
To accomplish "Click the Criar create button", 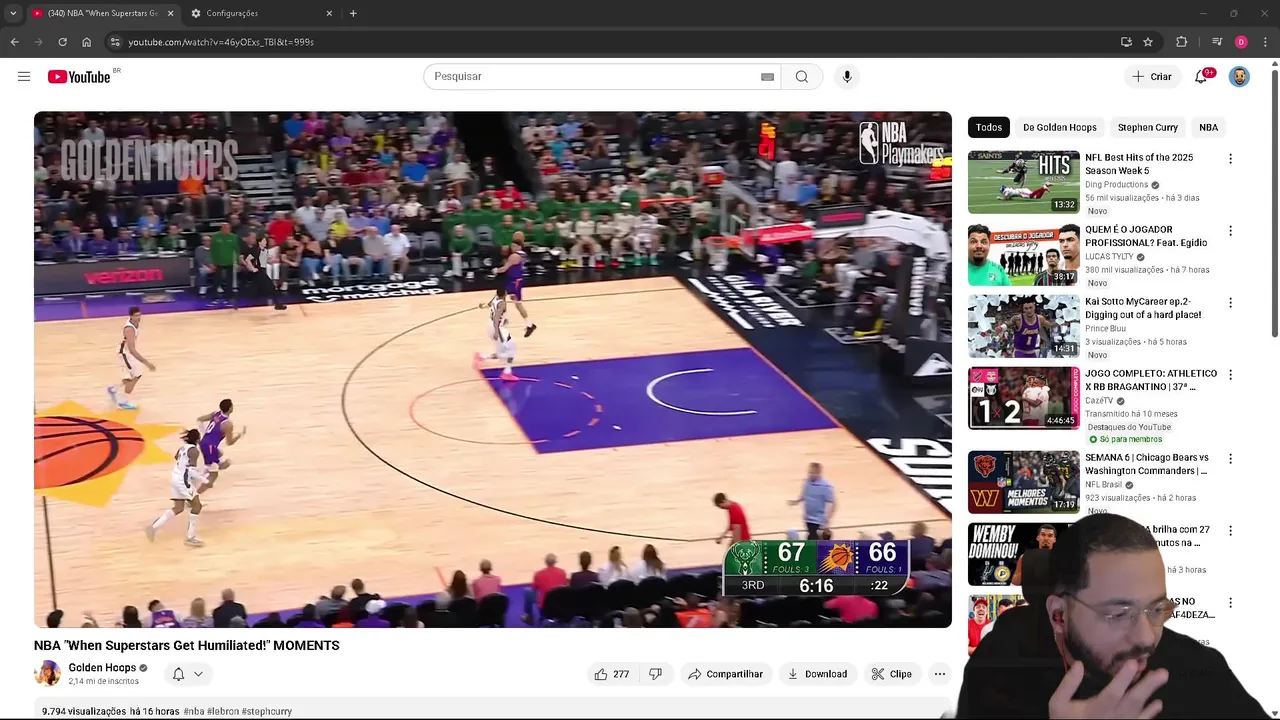I will click(x=1151, y=77).
